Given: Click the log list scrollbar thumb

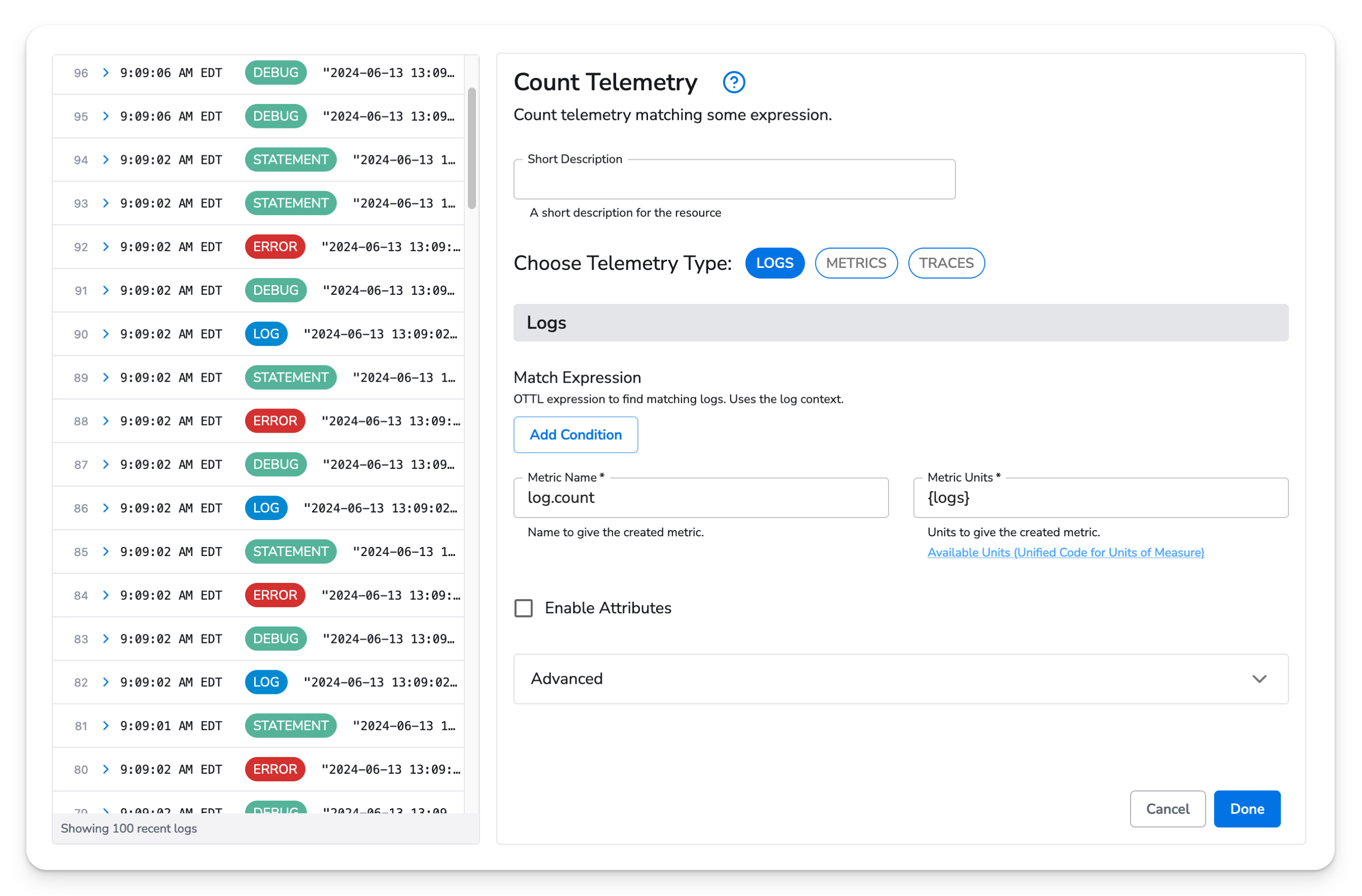Looking at the screenshot, I should [471, 149].
